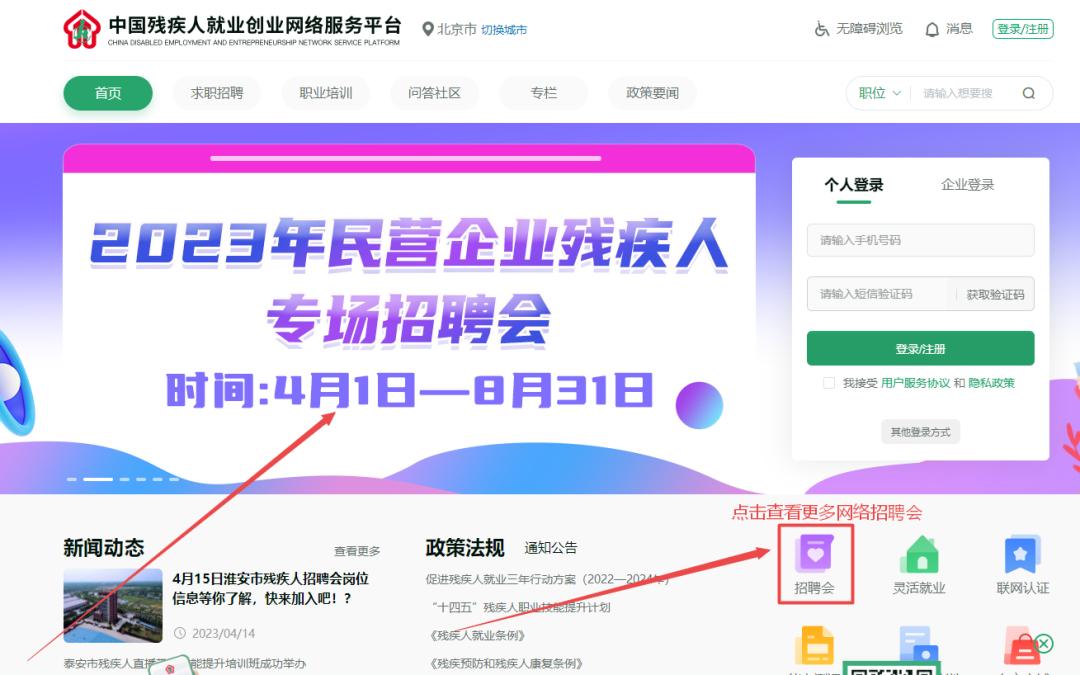Open the 职位 search category dropdown
The height and width of the screenshot is (675, 1080).
pos(878,92)
